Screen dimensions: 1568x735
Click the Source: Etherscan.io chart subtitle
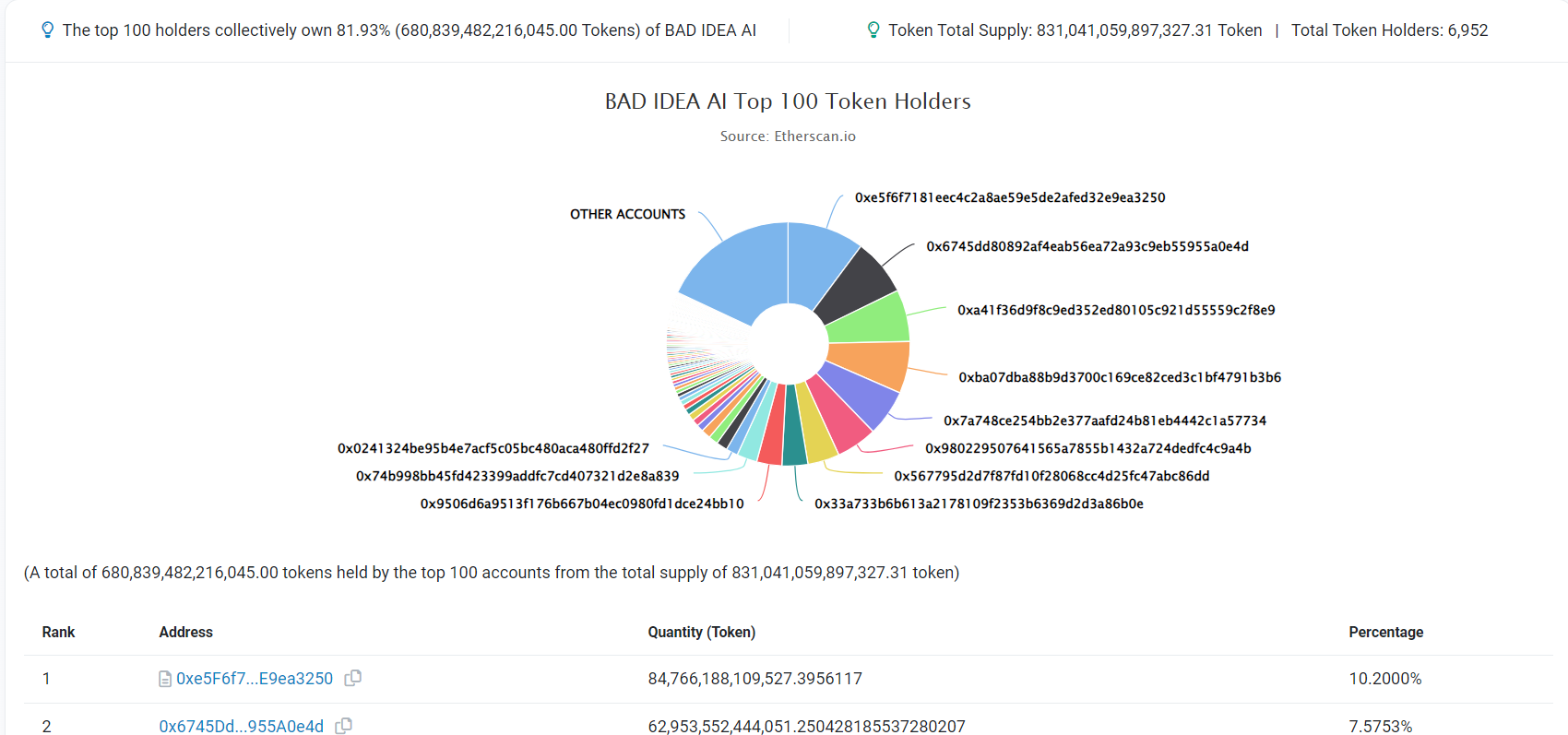[788, 136]
